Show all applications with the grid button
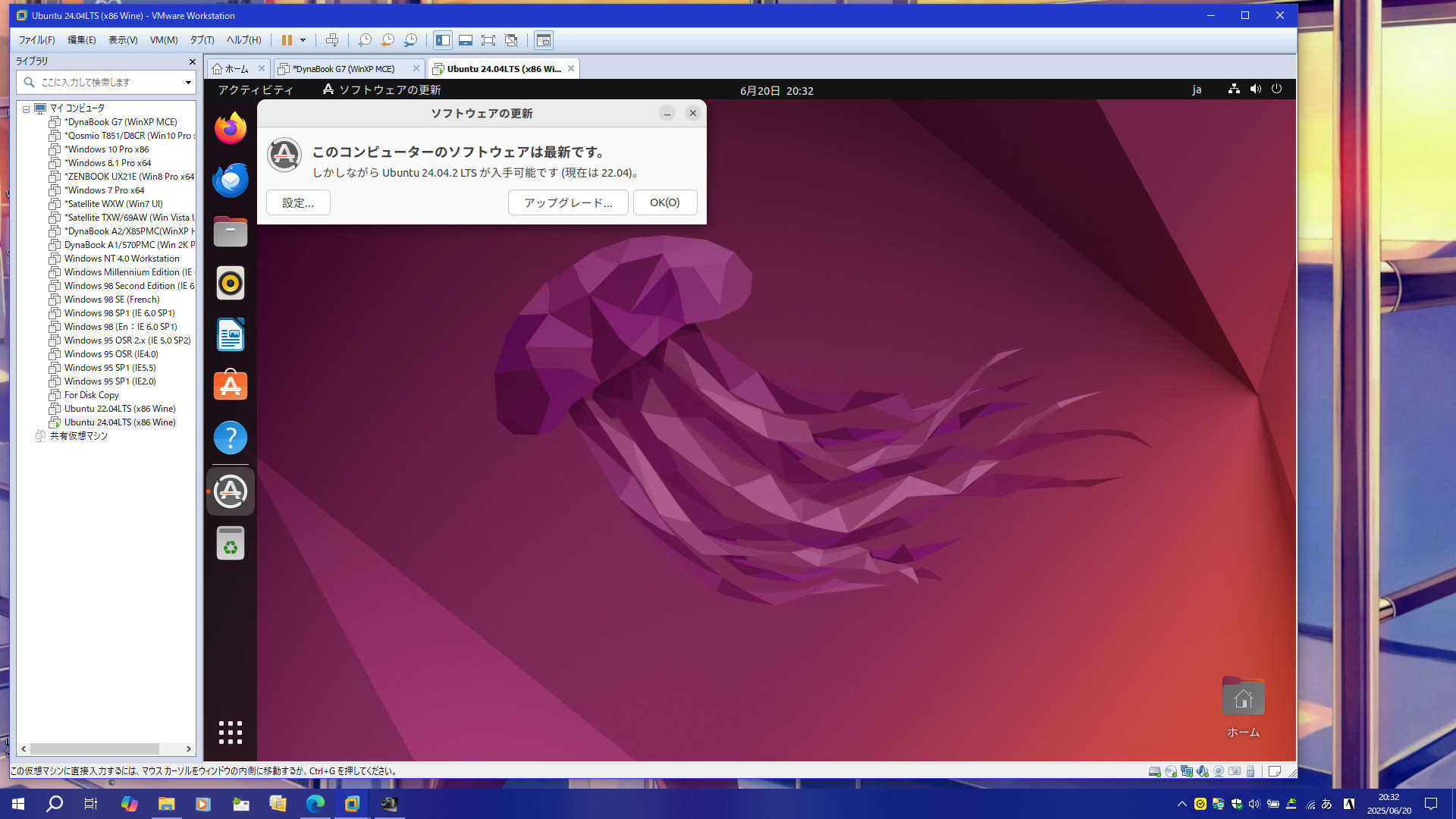1456x819 pixels. coord(231,733)
